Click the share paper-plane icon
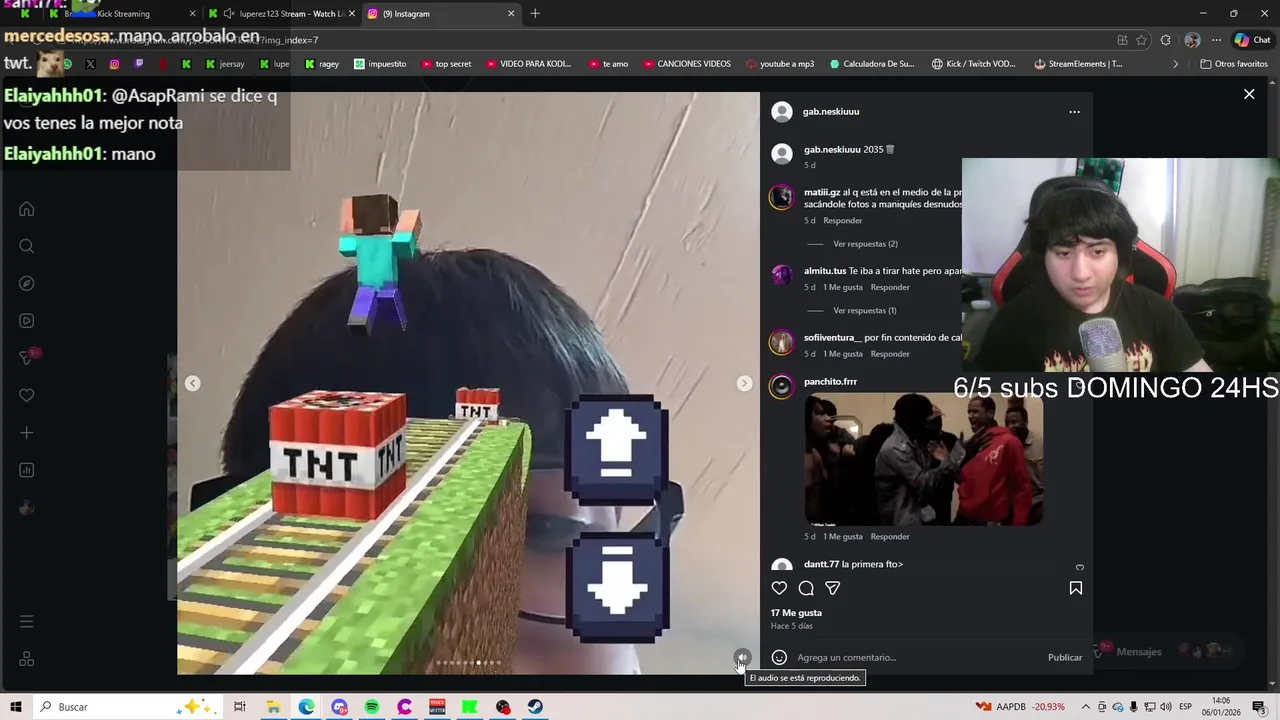Screen dimensions: 1280x720 [x=833, y=588]
